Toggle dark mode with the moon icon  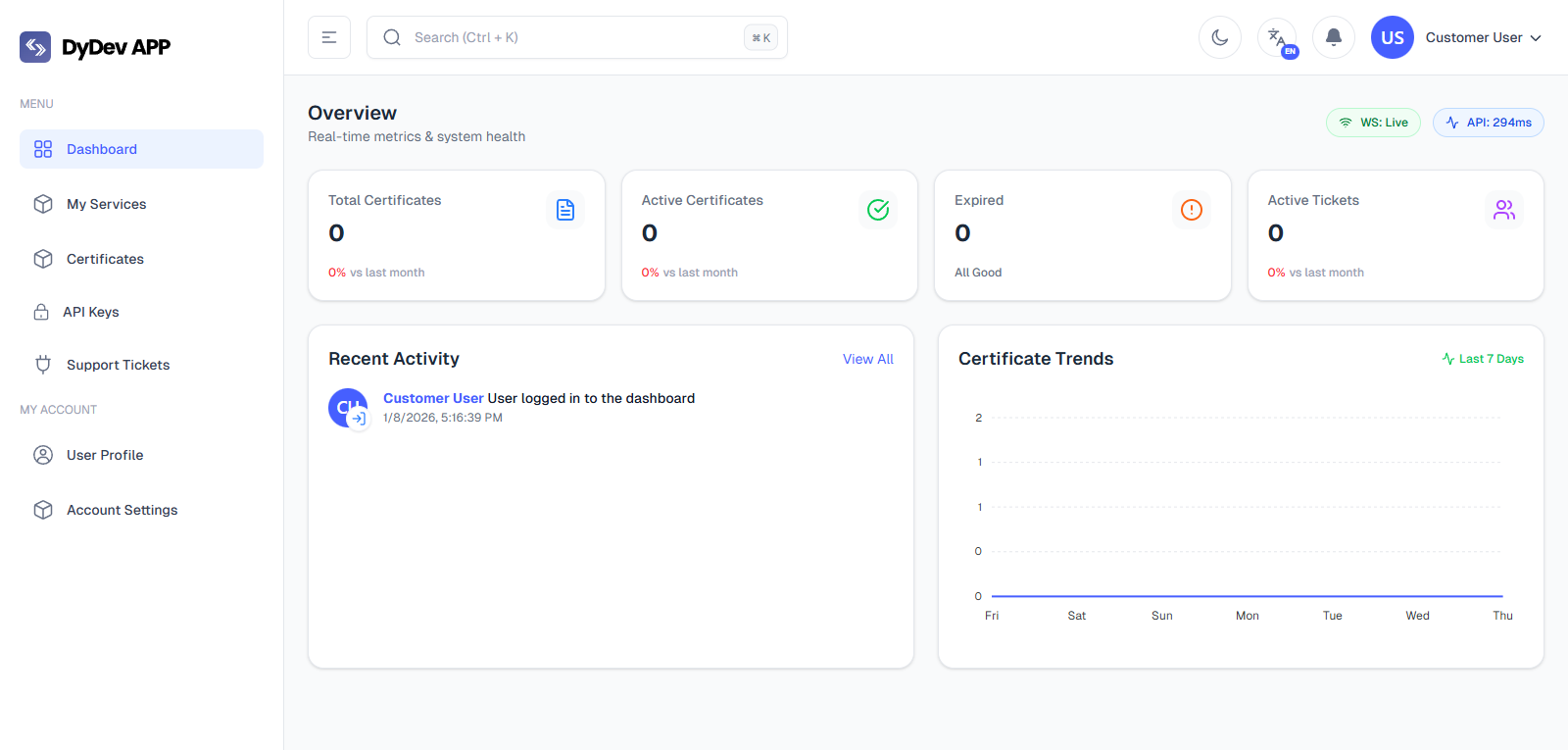tap(1219, 37)
